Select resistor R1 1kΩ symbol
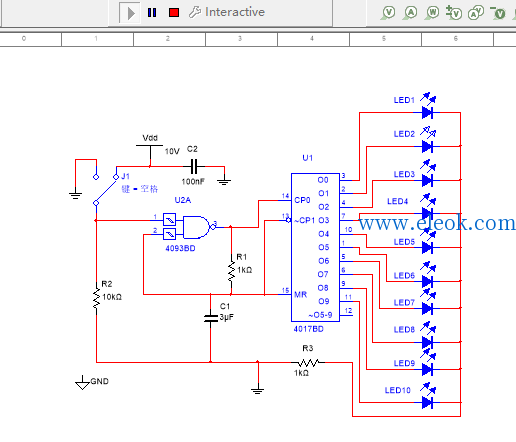The height and width of the screenshot is (442, 516). [x=231, y=271]
